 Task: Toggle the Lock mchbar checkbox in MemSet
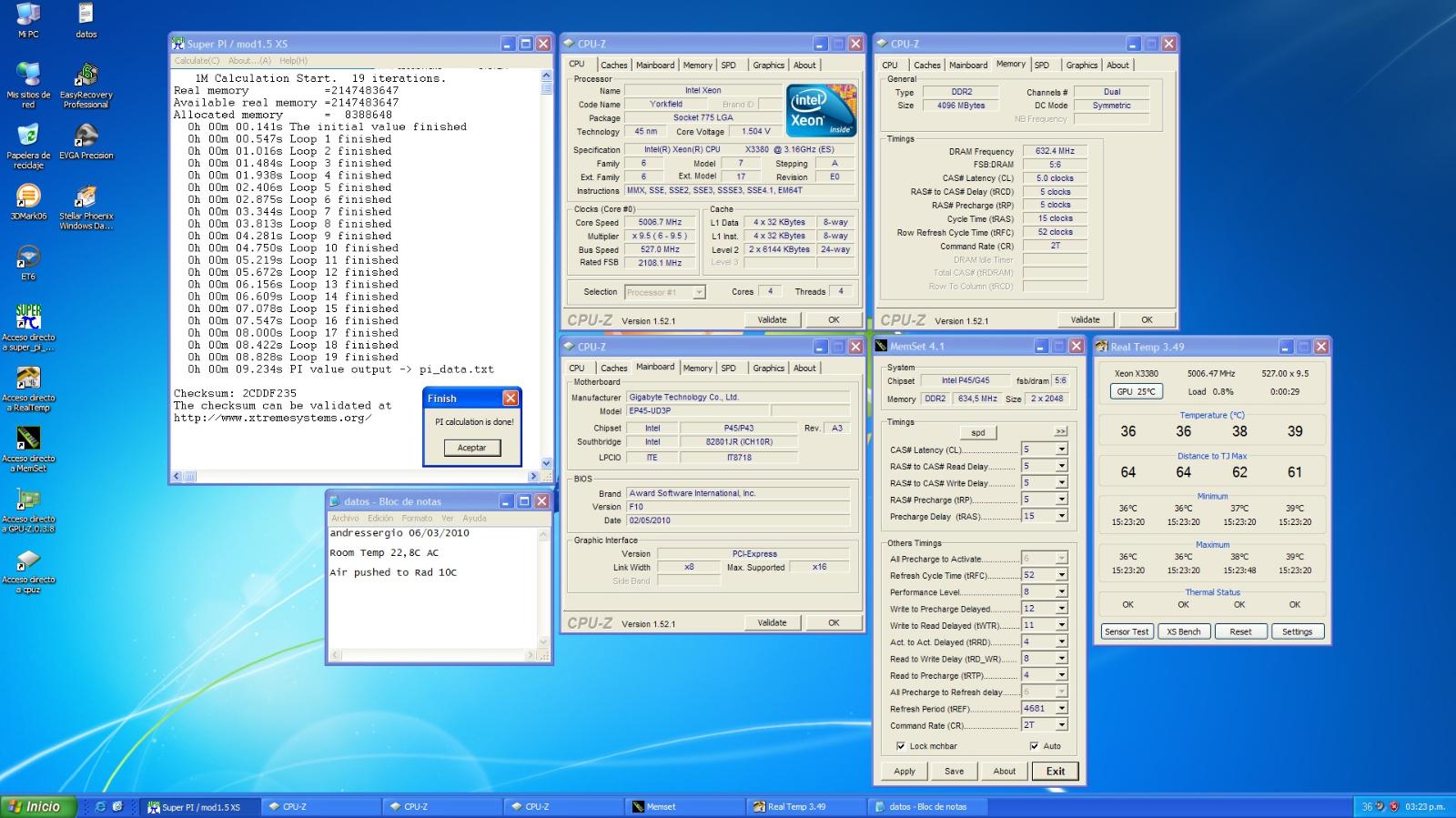(901, 746)
